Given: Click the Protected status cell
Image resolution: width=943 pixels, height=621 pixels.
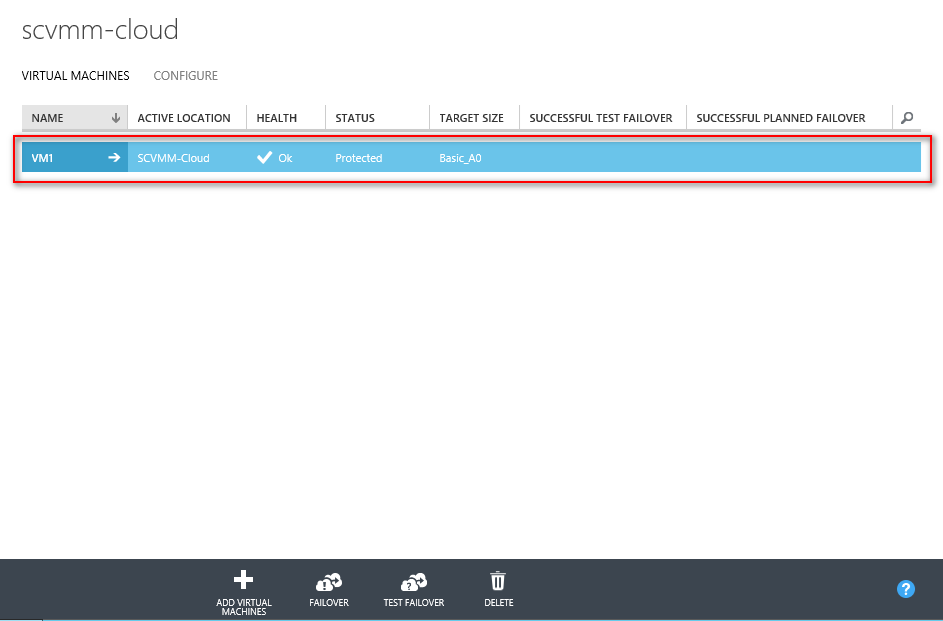Looking at the screenshot, I should click(x=358, y=158).
